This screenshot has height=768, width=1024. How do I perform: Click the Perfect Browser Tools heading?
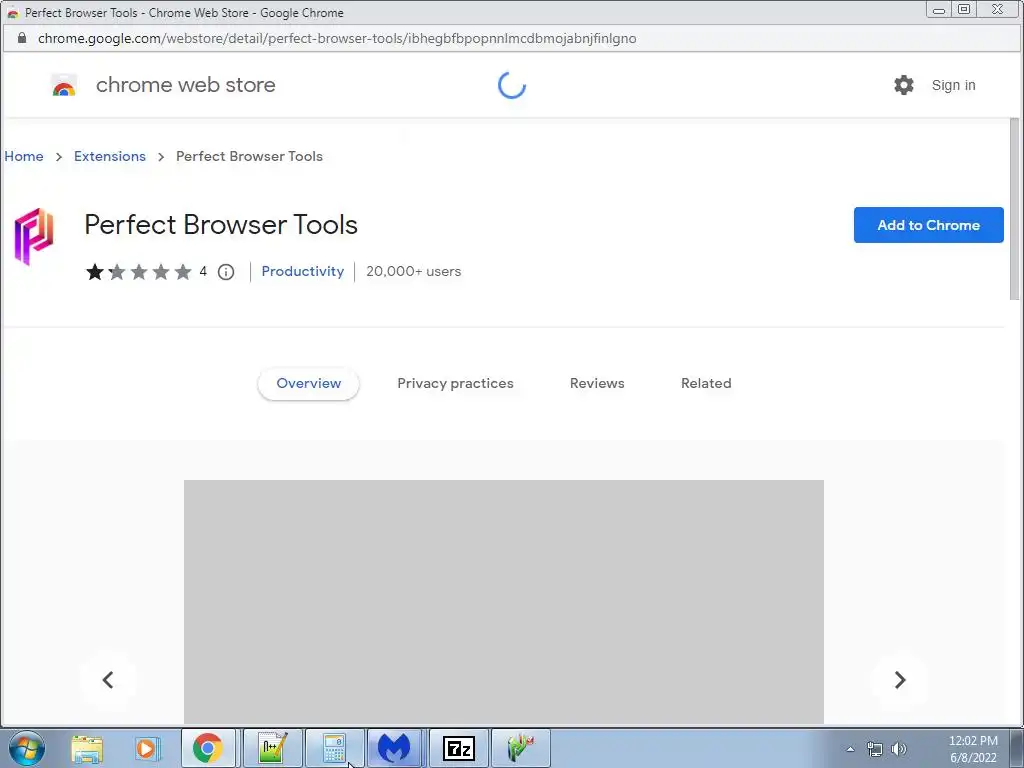pyautogui.click(x=221, y=225)
